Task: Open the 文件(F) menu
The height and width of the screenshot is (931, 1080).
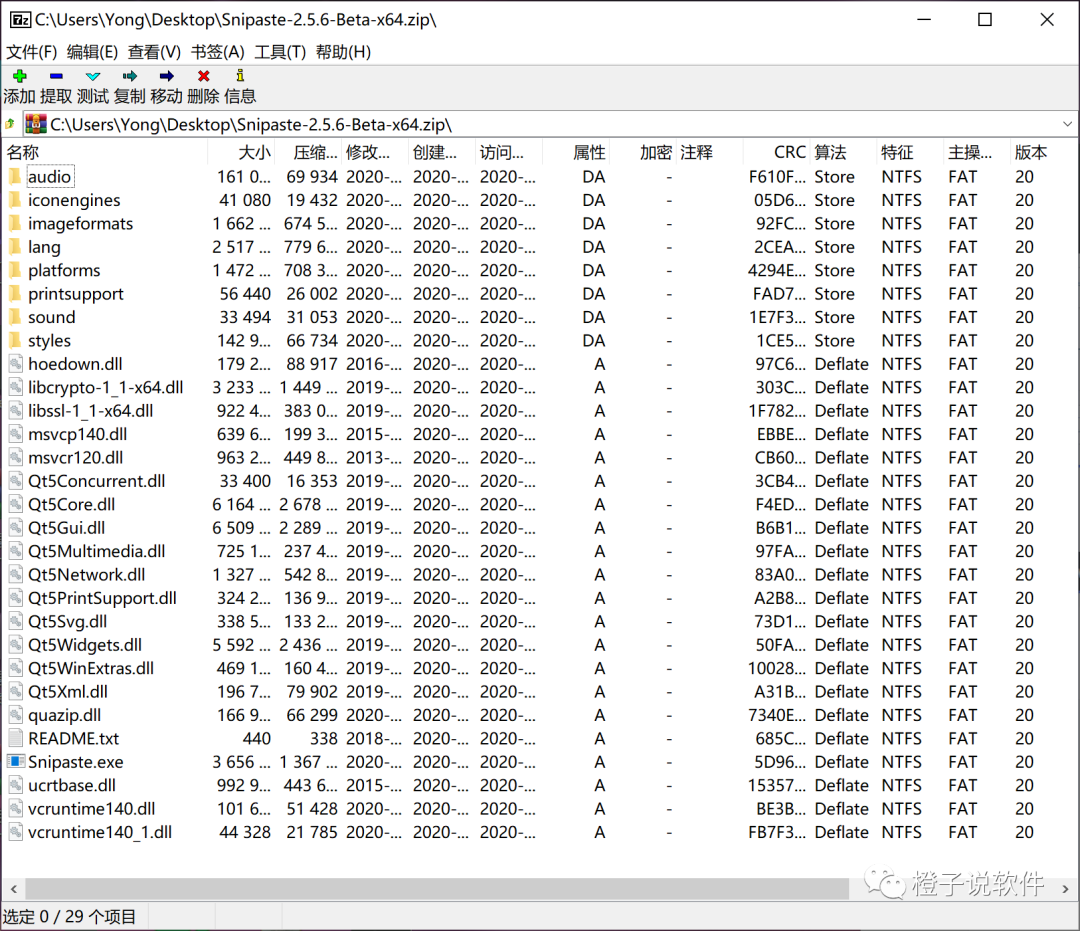Action: 32,52
